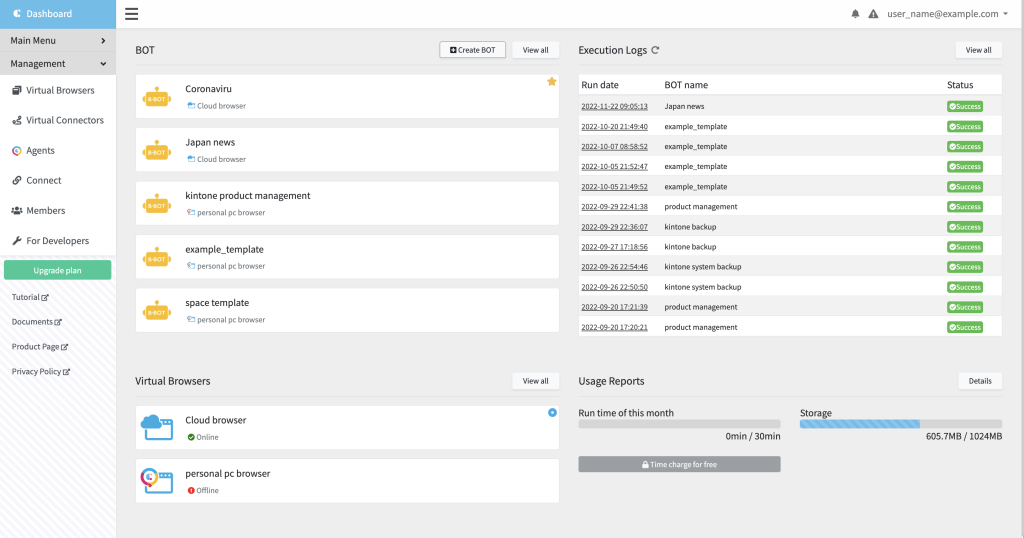
Task: Click the Upgrade plan button
Action: click(57, 270)
